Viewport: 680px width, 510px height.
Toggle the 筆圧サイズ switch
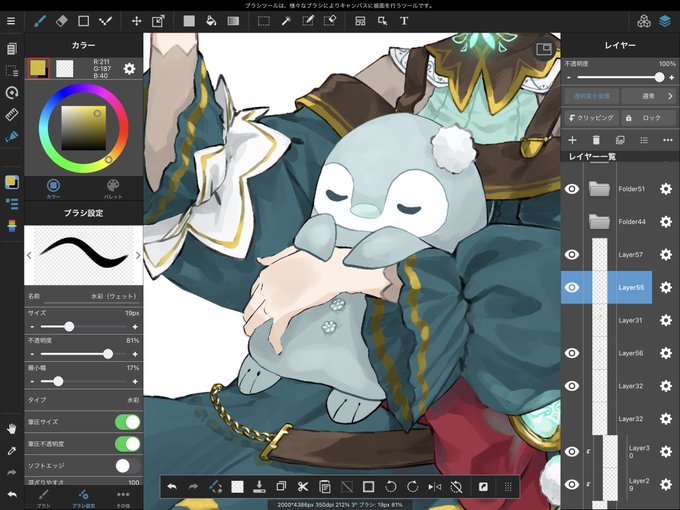(128, 422)
